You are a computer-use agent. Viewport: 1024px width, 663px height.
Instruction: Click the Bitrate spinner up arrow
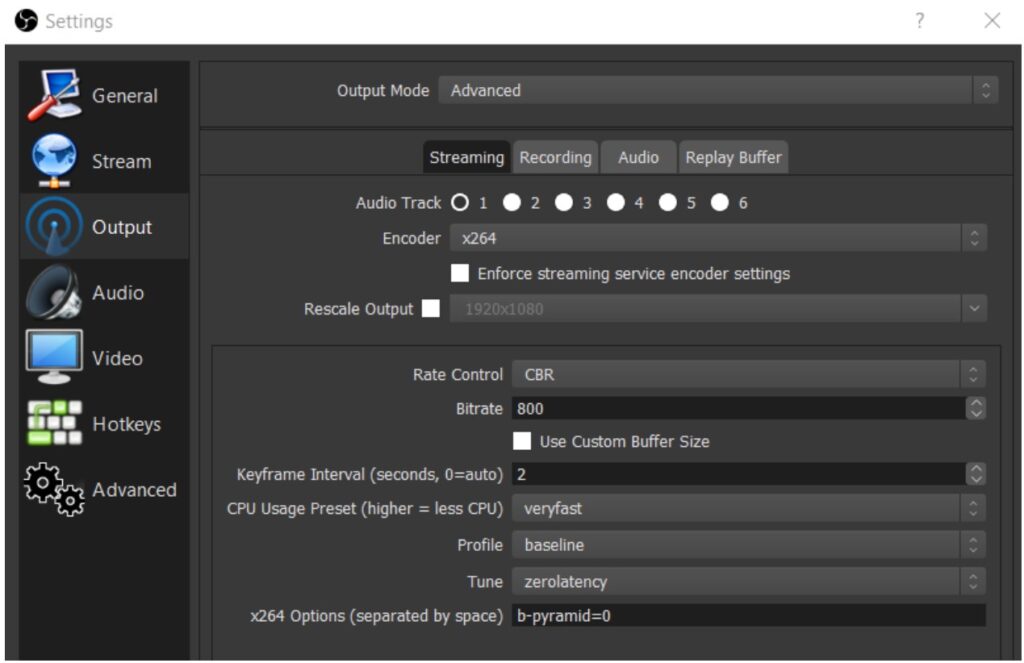coord(974,404)
